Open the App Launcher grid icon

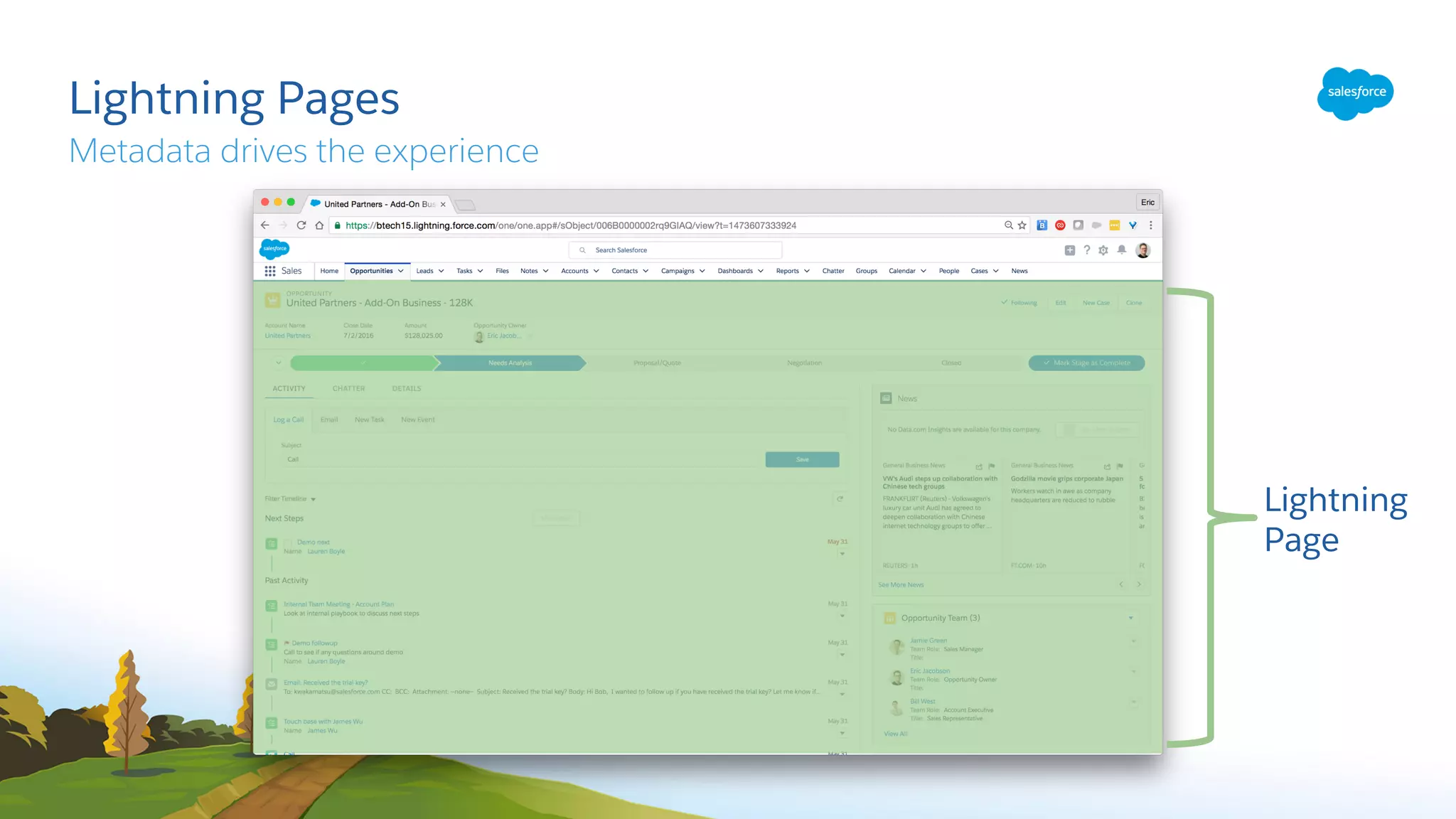[270, 271]
